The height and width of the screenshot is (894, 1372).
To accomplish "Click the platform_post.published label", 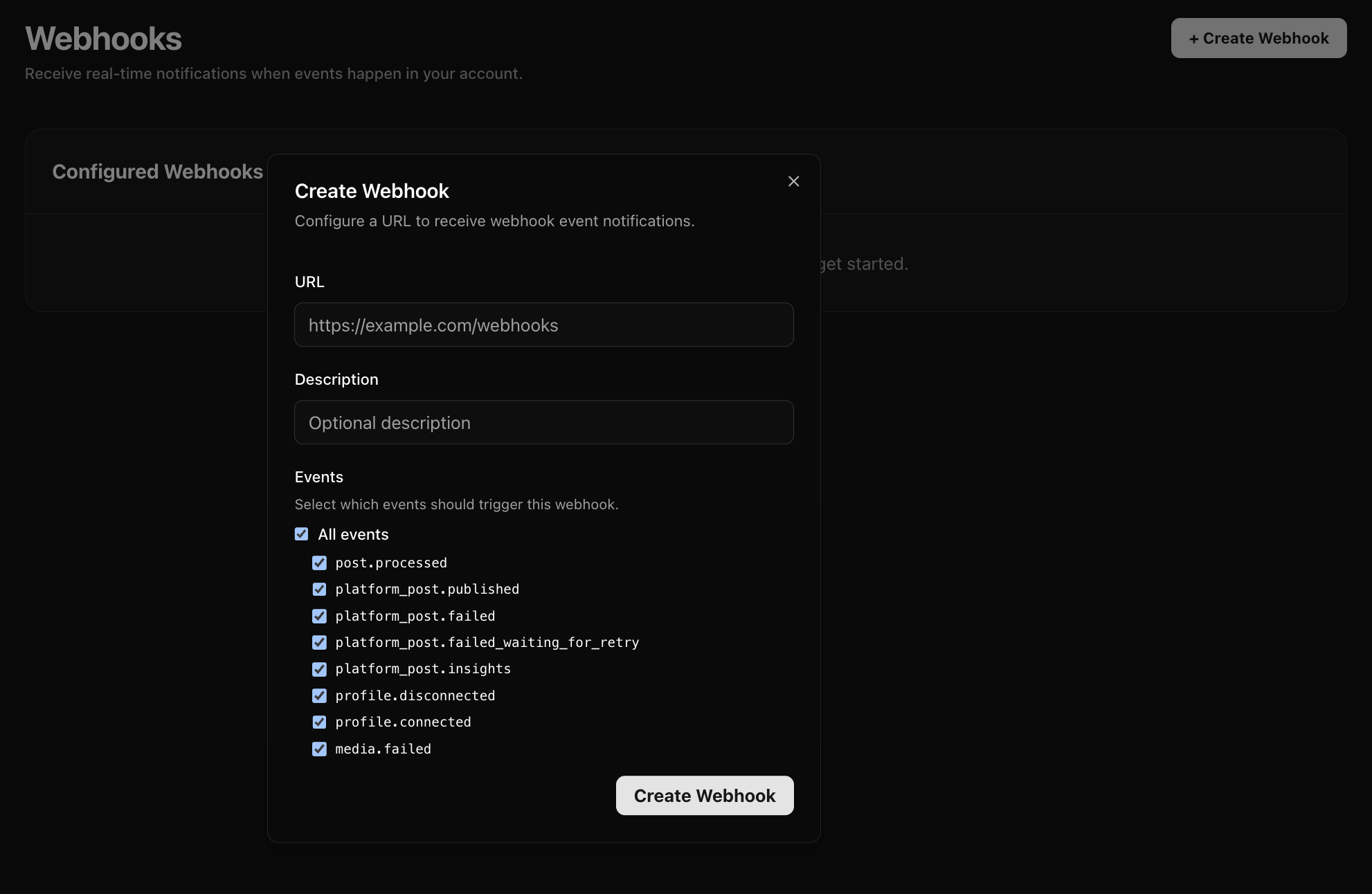I will tap(427, 590).
